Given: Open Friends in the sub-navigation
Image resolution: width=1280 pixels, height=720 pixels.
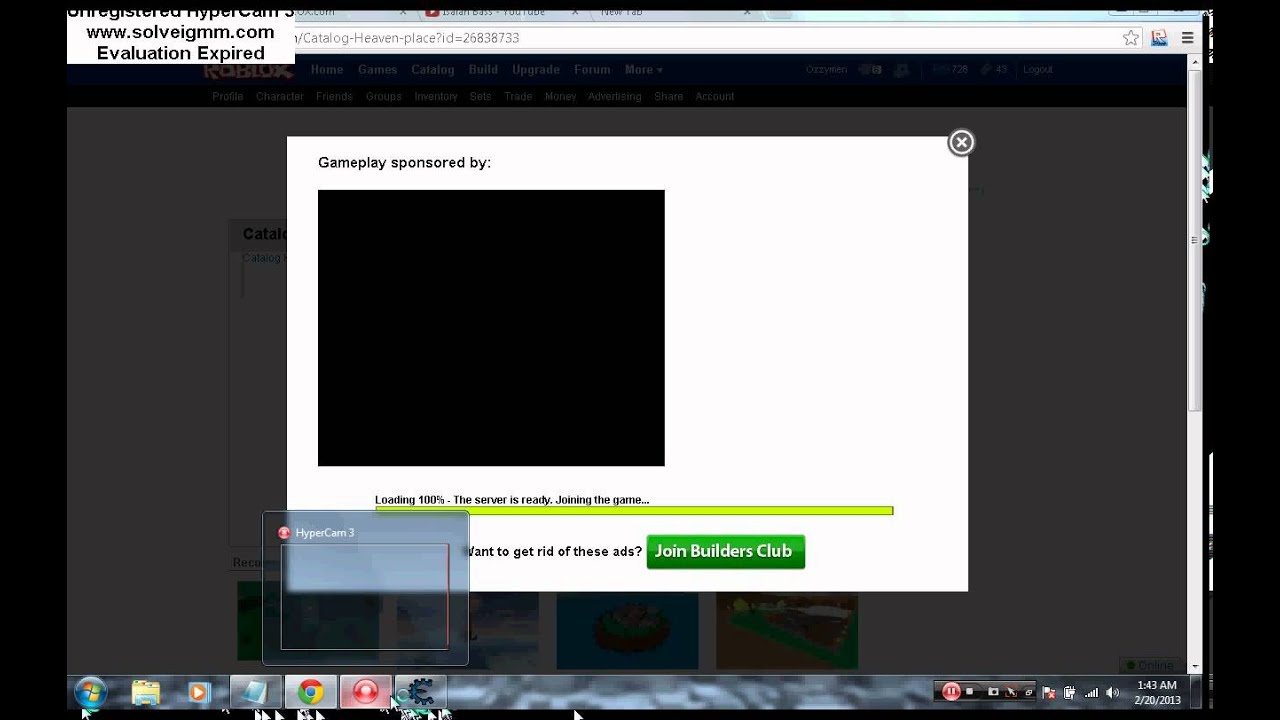Looking at the screenshot, I should click(x=334, y=97).
